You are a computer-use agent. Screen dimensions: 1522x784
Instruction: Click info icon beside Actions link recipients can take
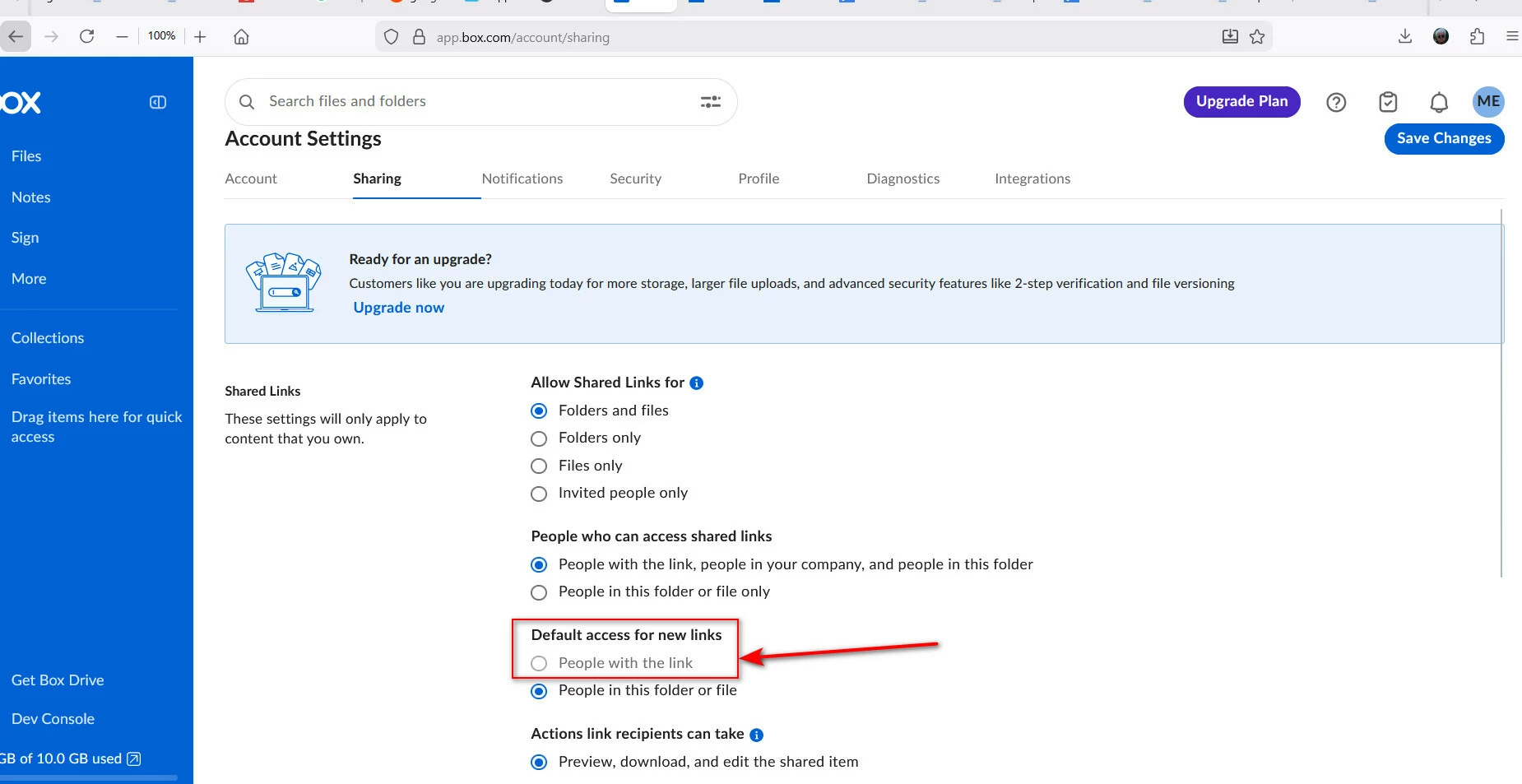[x=756, y=735]
